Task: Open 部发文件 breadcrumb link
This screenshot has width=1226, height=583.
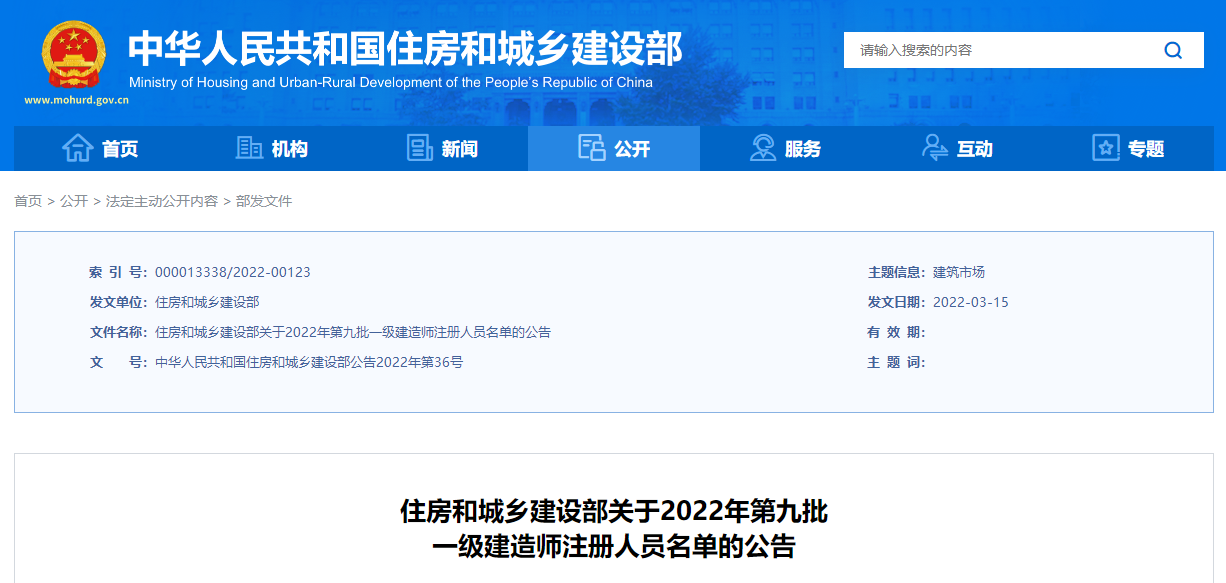Action: [x=264, y=201]
